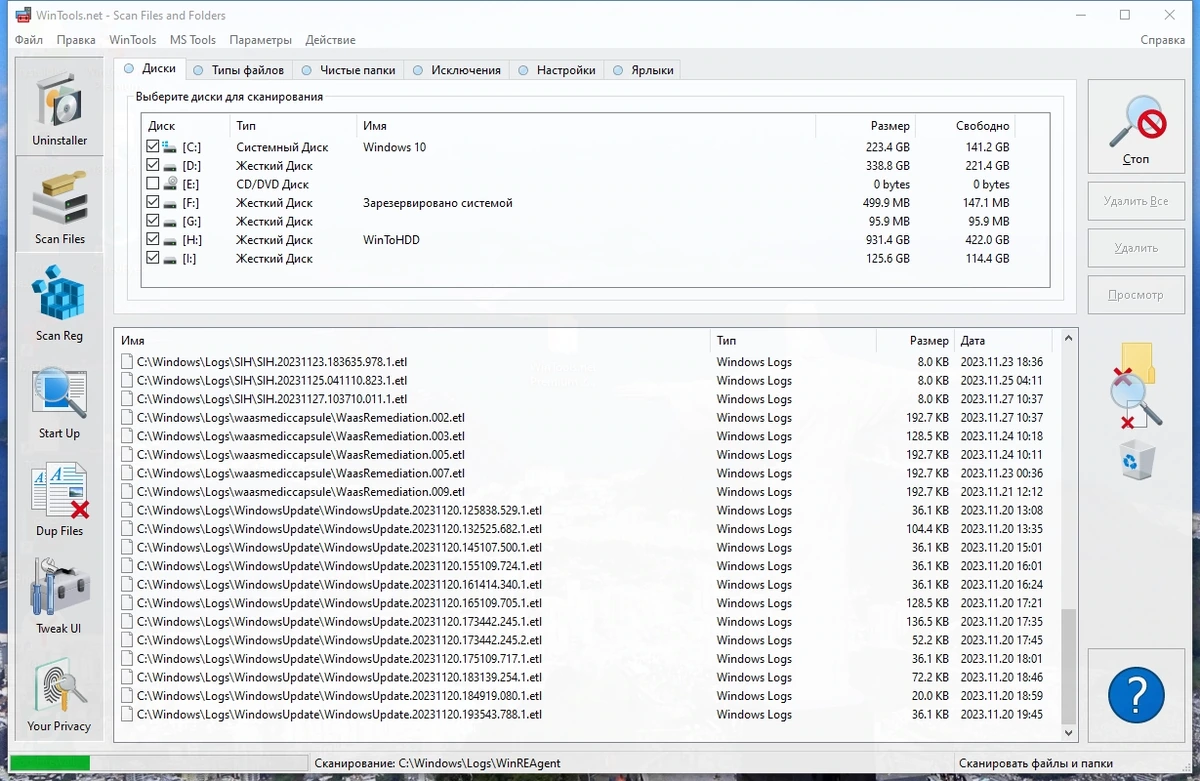The width and height of the screenshot is (1200, 781).
Task: Open the Dup Files tool
Action: (60, 498)
